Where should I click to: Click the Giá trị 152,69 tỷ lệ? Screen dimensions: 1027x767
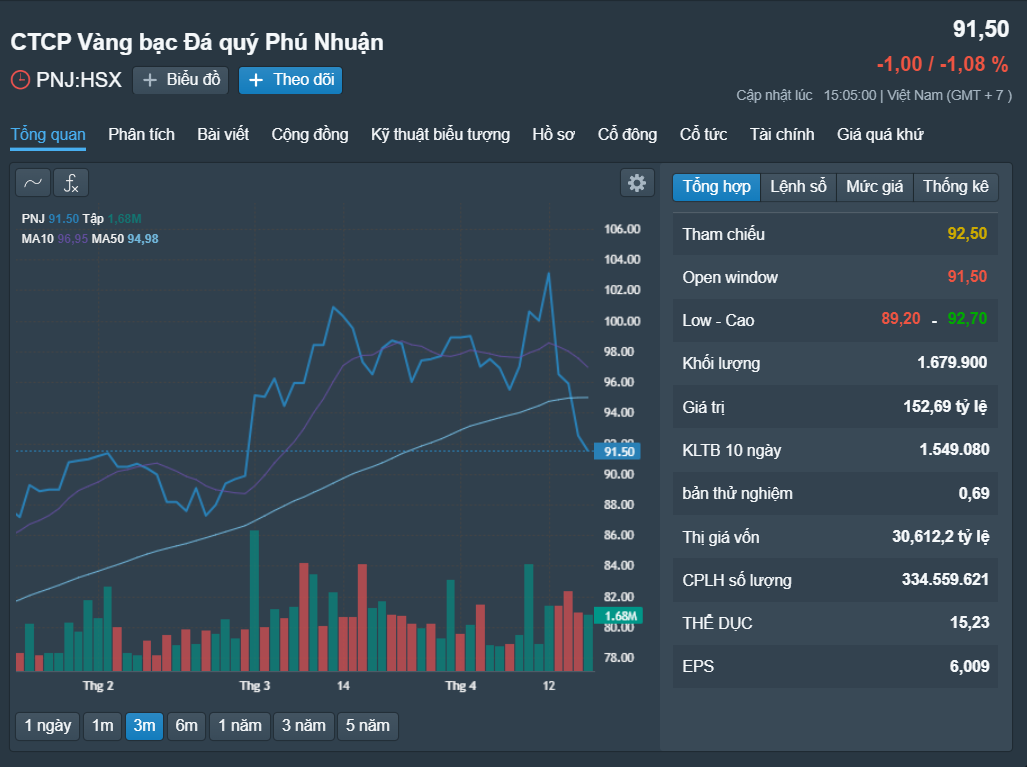click(x=946, y=407)
